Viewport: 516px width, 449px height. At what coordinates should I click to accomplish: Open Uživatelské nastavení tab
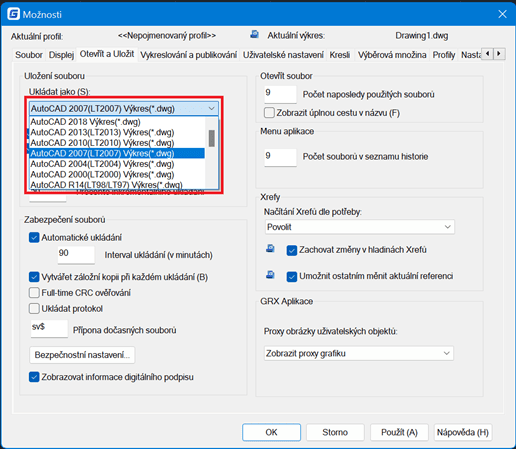pyautogui.click(x=283, y=55)
